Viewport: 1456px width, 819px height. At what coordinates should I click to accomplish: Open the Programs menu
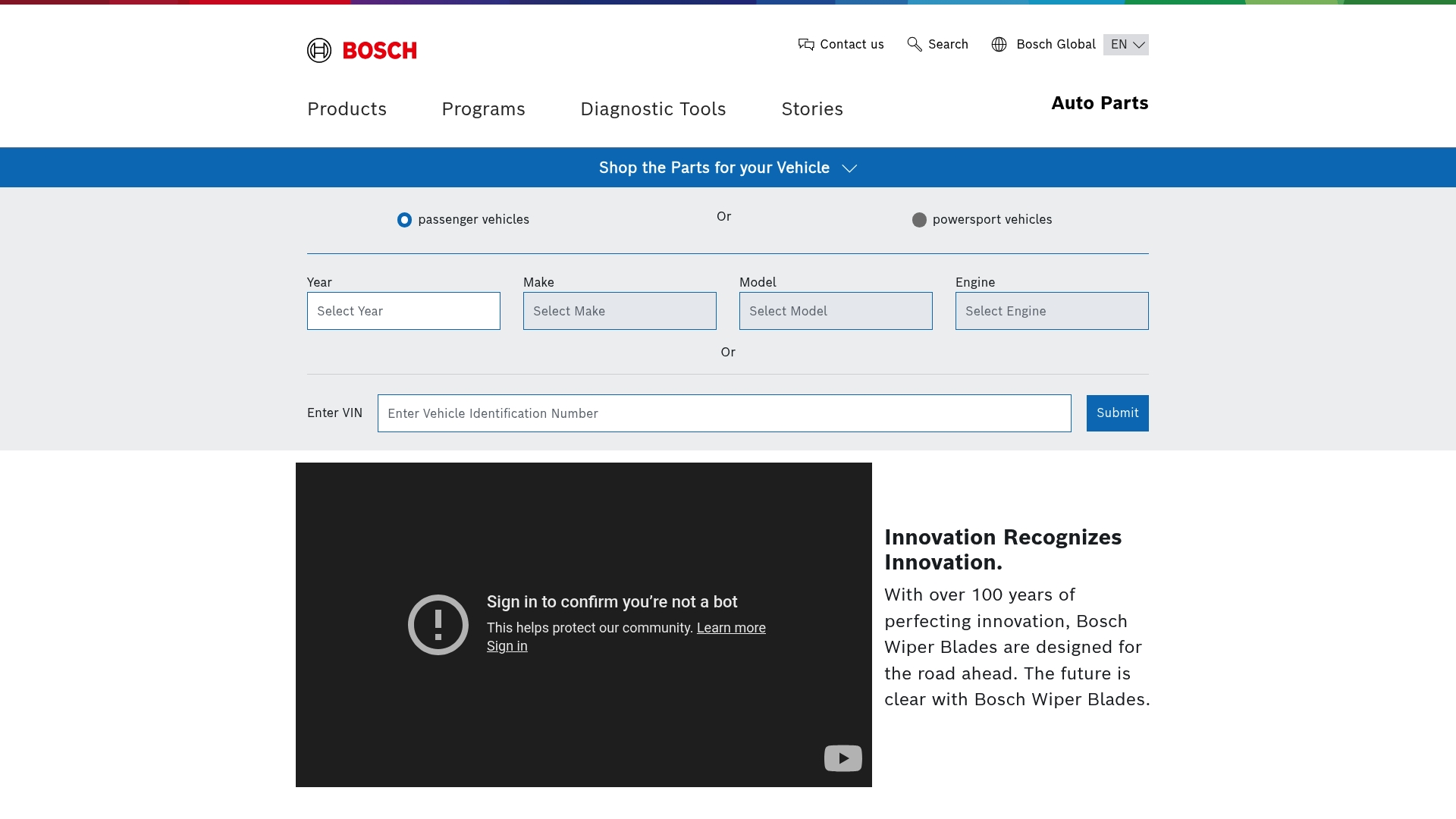483,109
